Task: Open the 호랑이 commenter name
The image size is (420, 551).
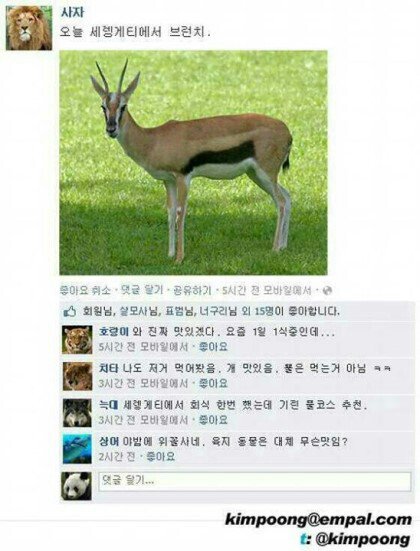Action: 114,331
